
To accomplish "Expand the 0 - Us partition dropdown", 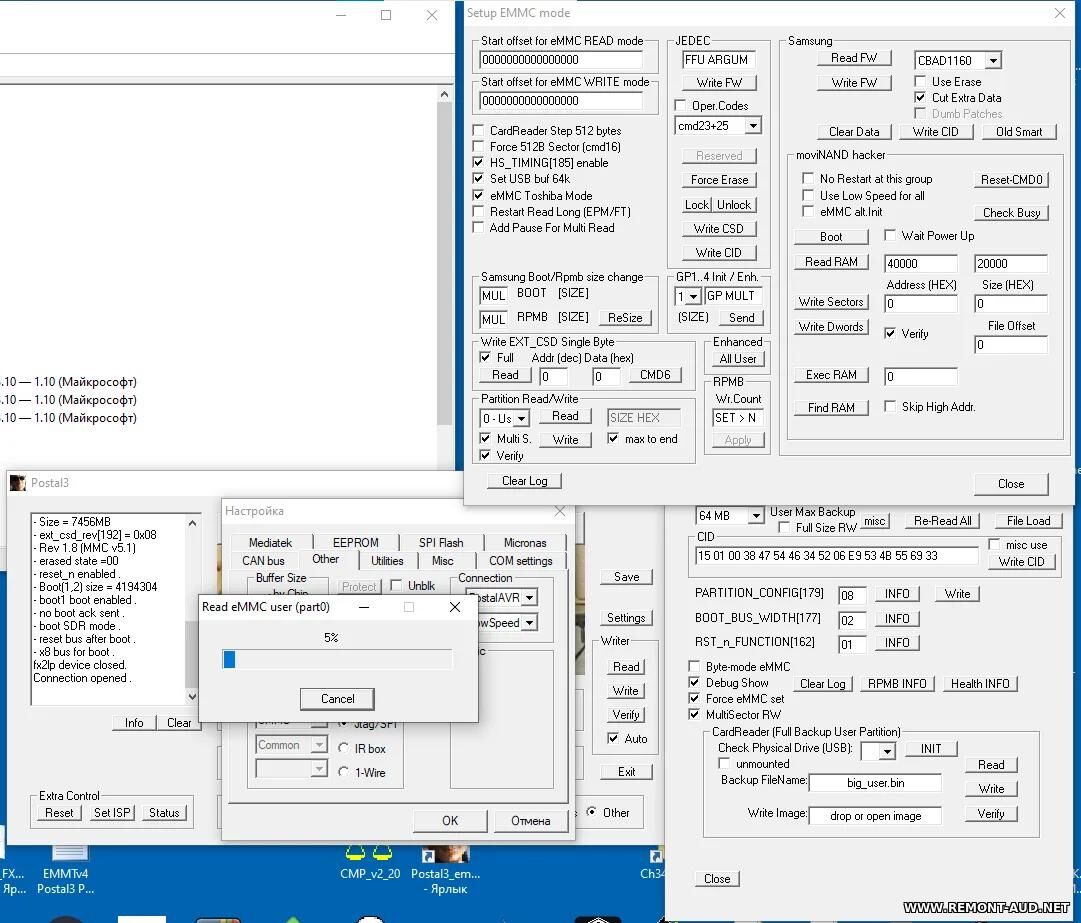I will pyautogui.click(x=521, y=418).
